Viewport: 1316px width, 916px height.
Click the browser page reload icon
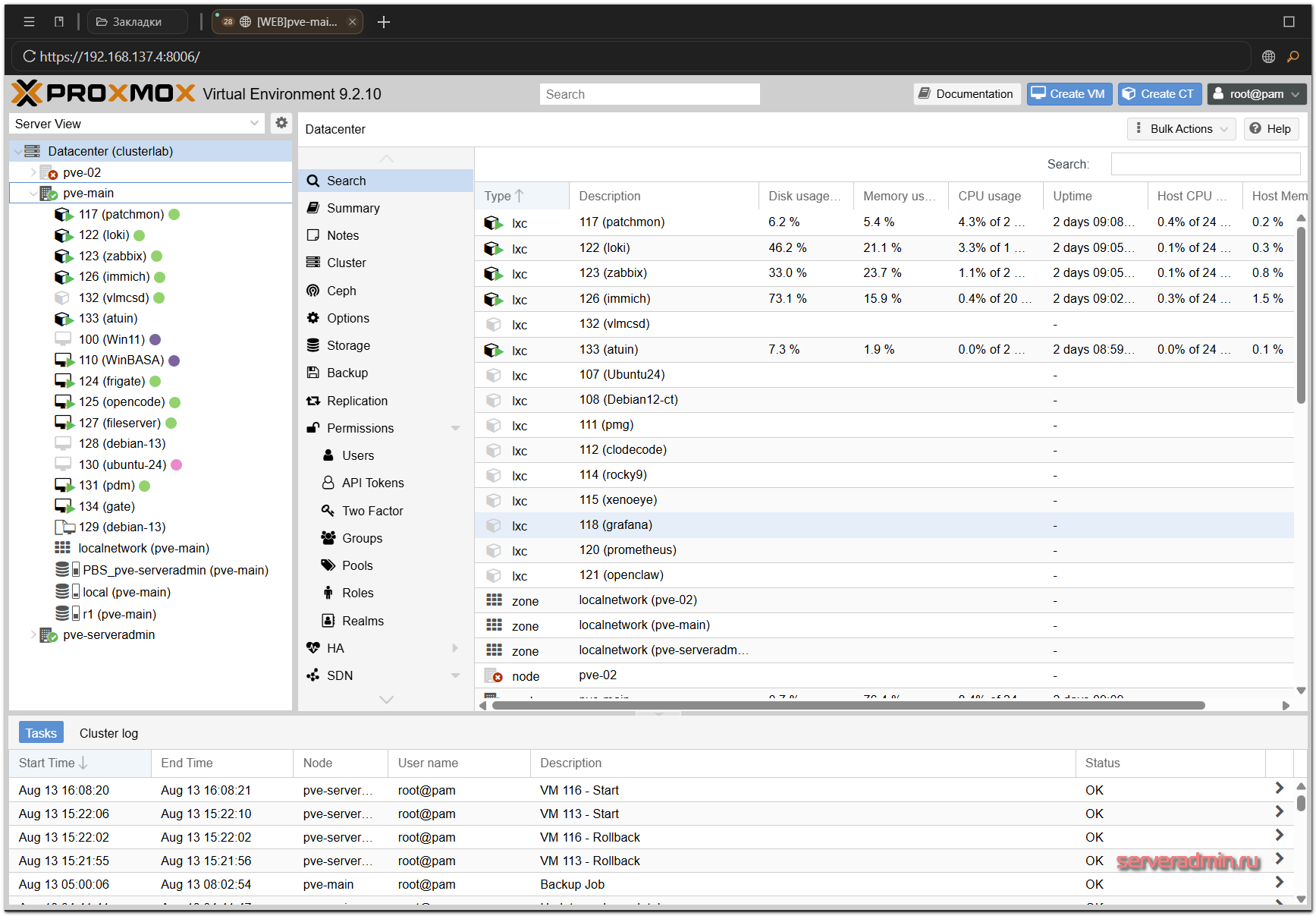[x=30, y=56]
